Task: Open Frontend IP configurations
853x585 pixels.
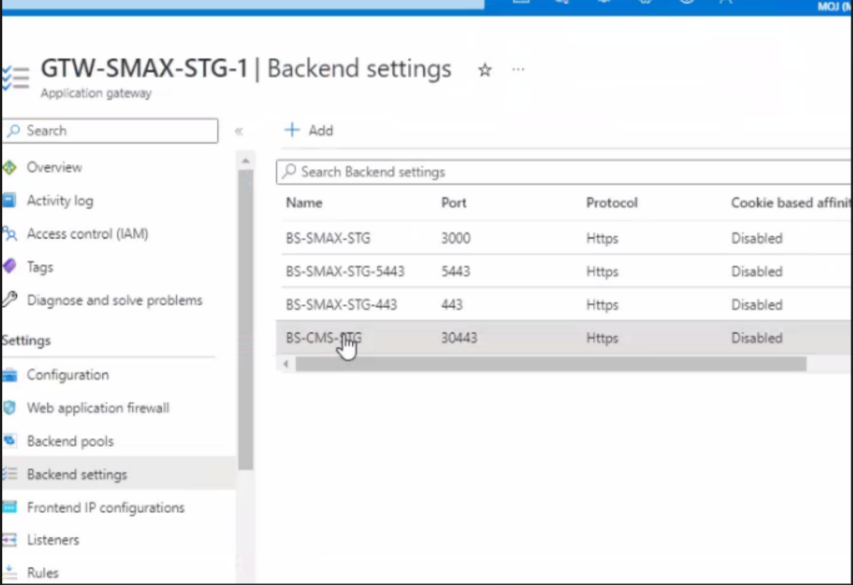Action: pos(105,507)
